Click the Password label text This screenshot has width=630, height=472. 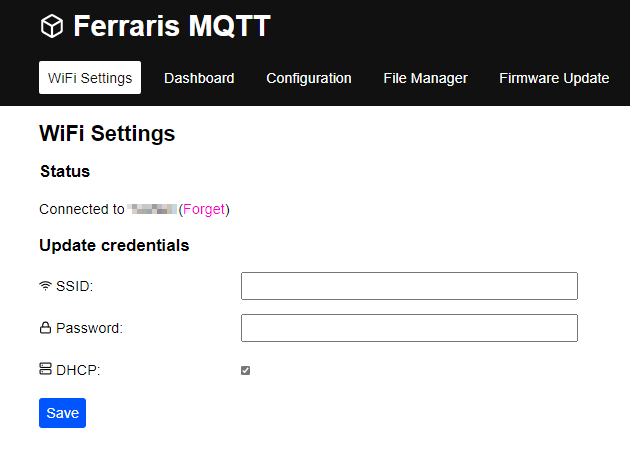[x=90, y=328]
